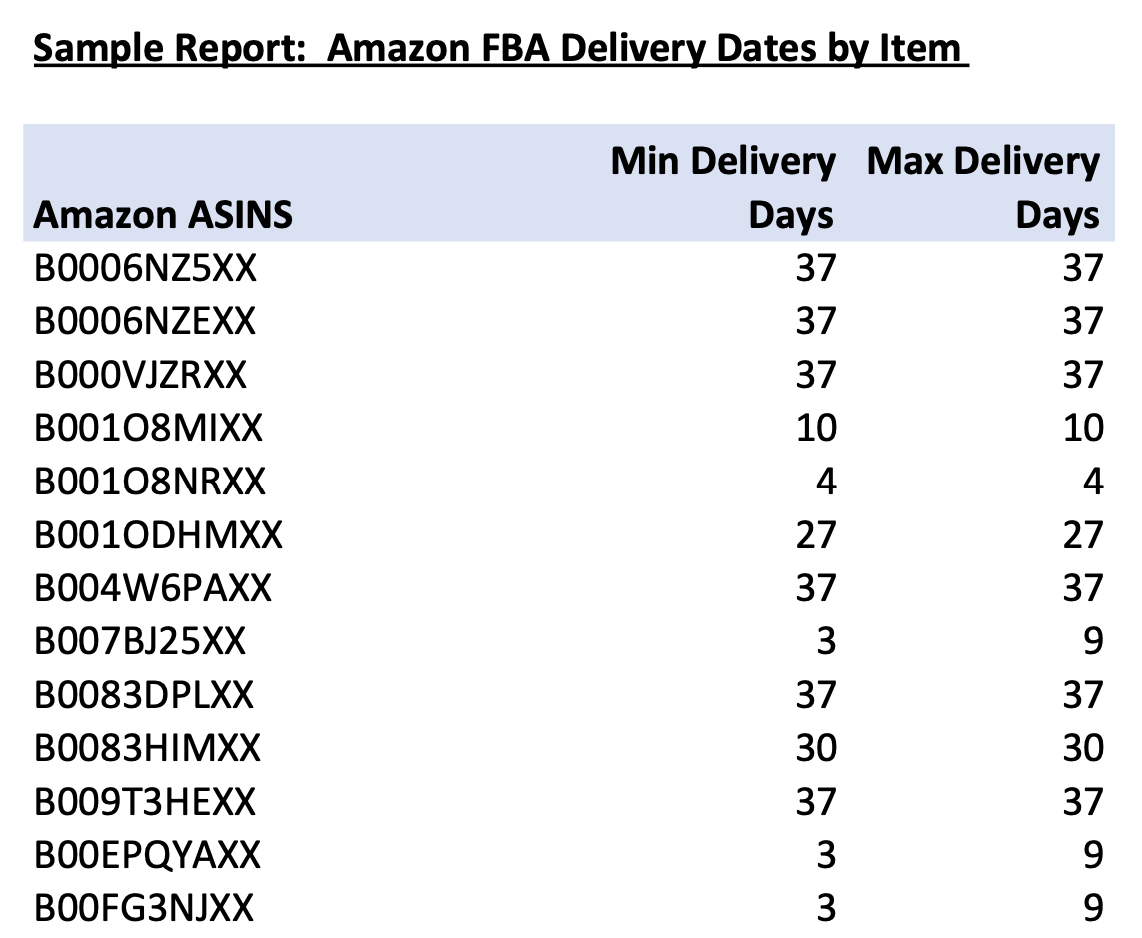Image resolution: width=1142 pixels, height=938 pixels.
Task: Click the Min Delivery Days column header
Action: (x=723, y=188)
